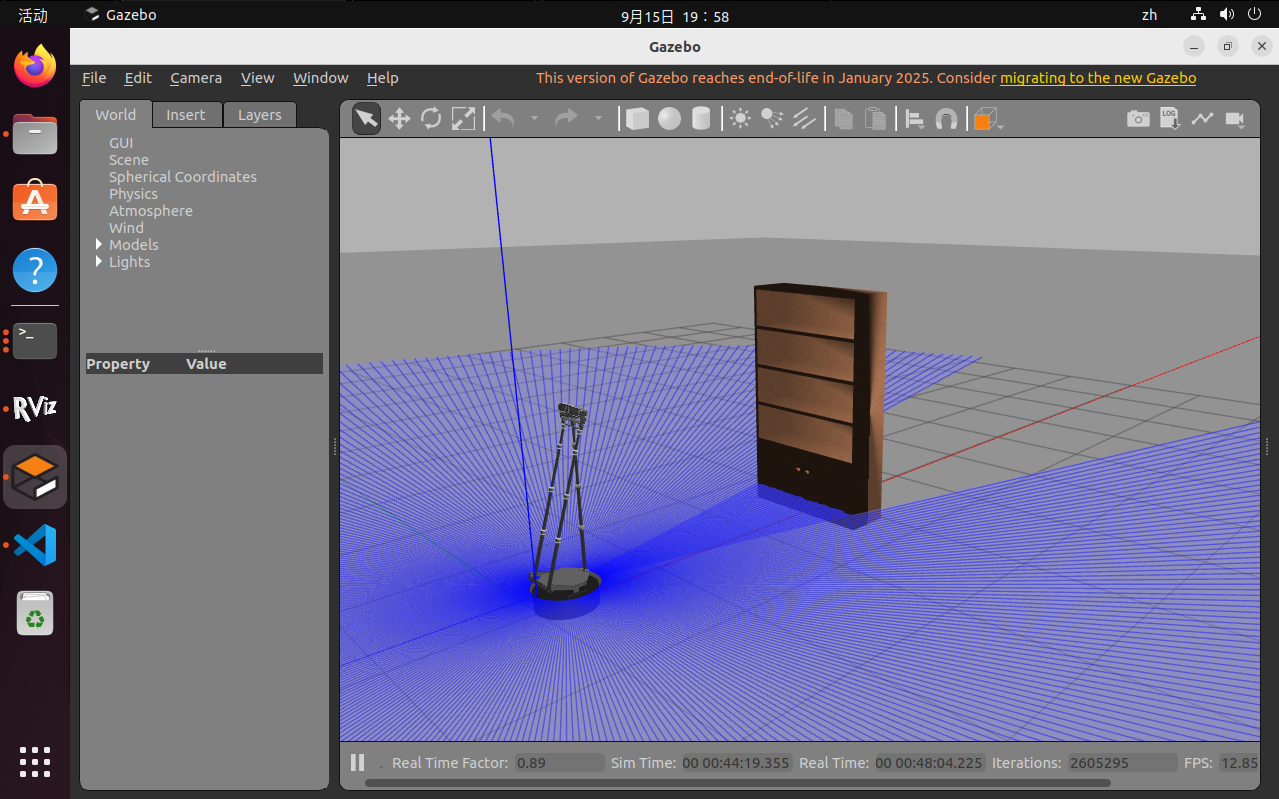Select Physics in the World tree
Screen dimensions: 1279x799
tap(133, 194)
